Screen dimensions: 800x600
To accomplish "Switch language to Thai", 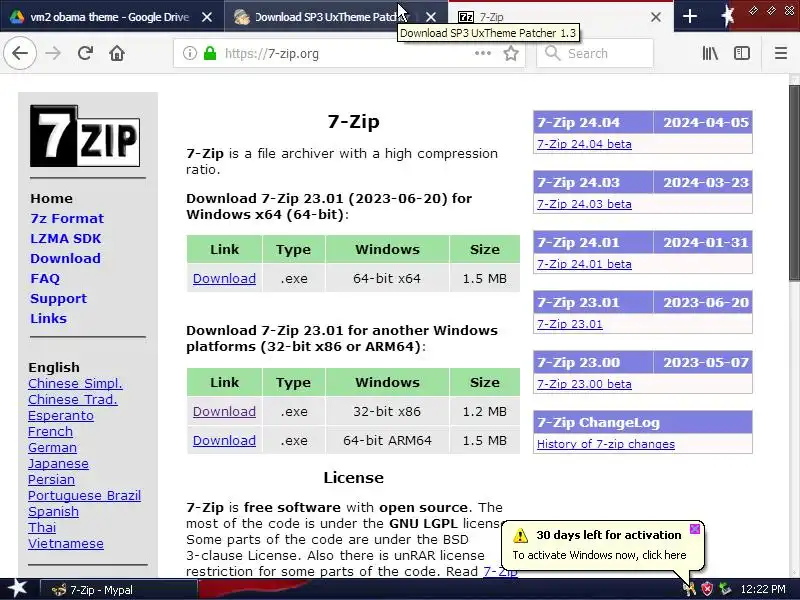I will pyautogui.click(x=42, y=528).
